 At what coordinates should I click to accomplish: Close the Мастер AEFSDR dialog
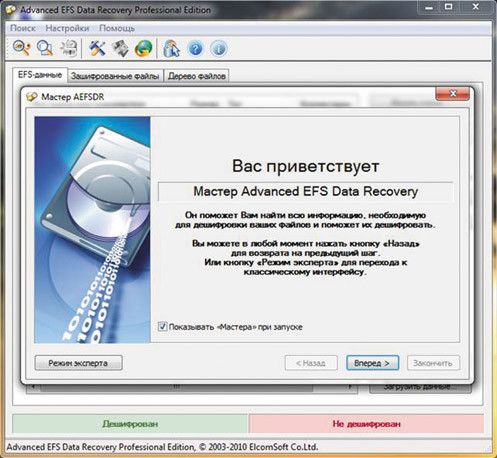click(x=453, y=94)
